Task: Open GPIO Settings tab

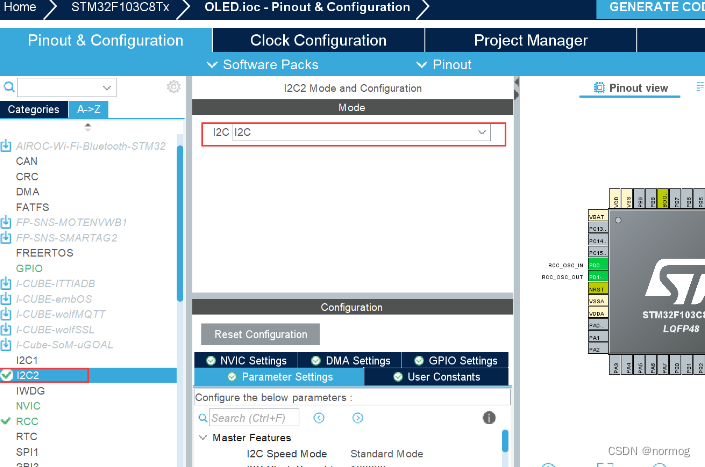Action: click(455, 360)
